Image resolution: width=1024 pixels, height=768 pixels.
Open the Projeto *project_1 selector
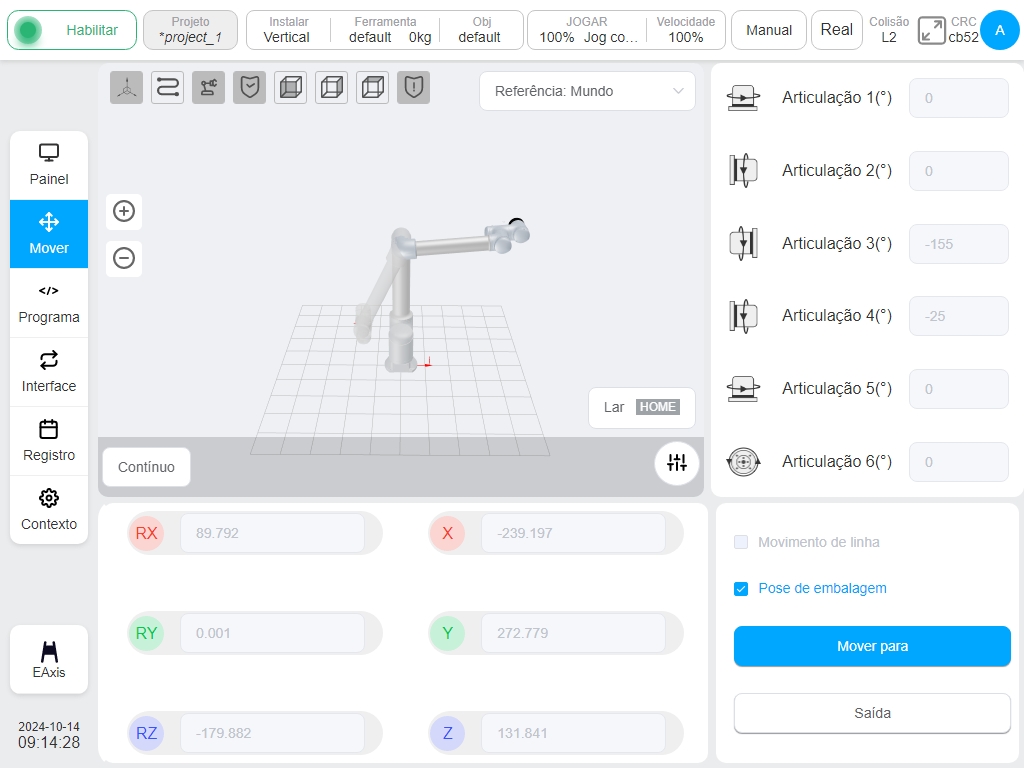(x=190, y=30)
